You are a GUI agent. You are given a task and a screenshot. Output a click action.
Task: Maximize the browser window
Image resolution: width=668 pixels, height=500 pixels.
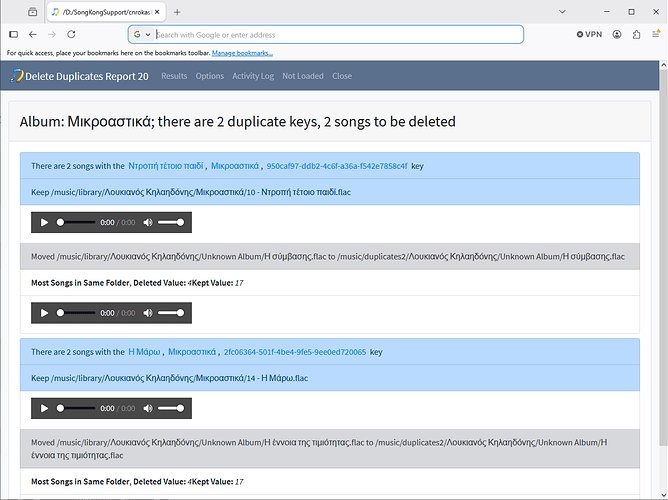pyautogui.click(x=631, y=12)
